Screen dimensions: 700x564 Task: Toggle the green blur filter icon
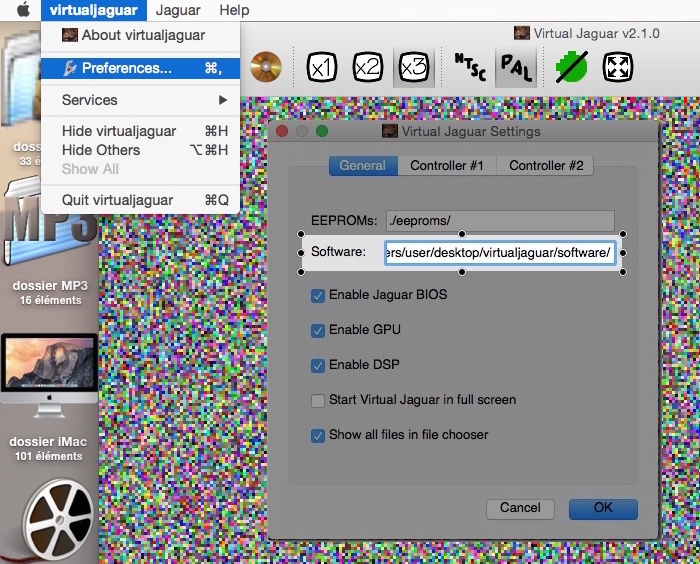pos(571,67)
